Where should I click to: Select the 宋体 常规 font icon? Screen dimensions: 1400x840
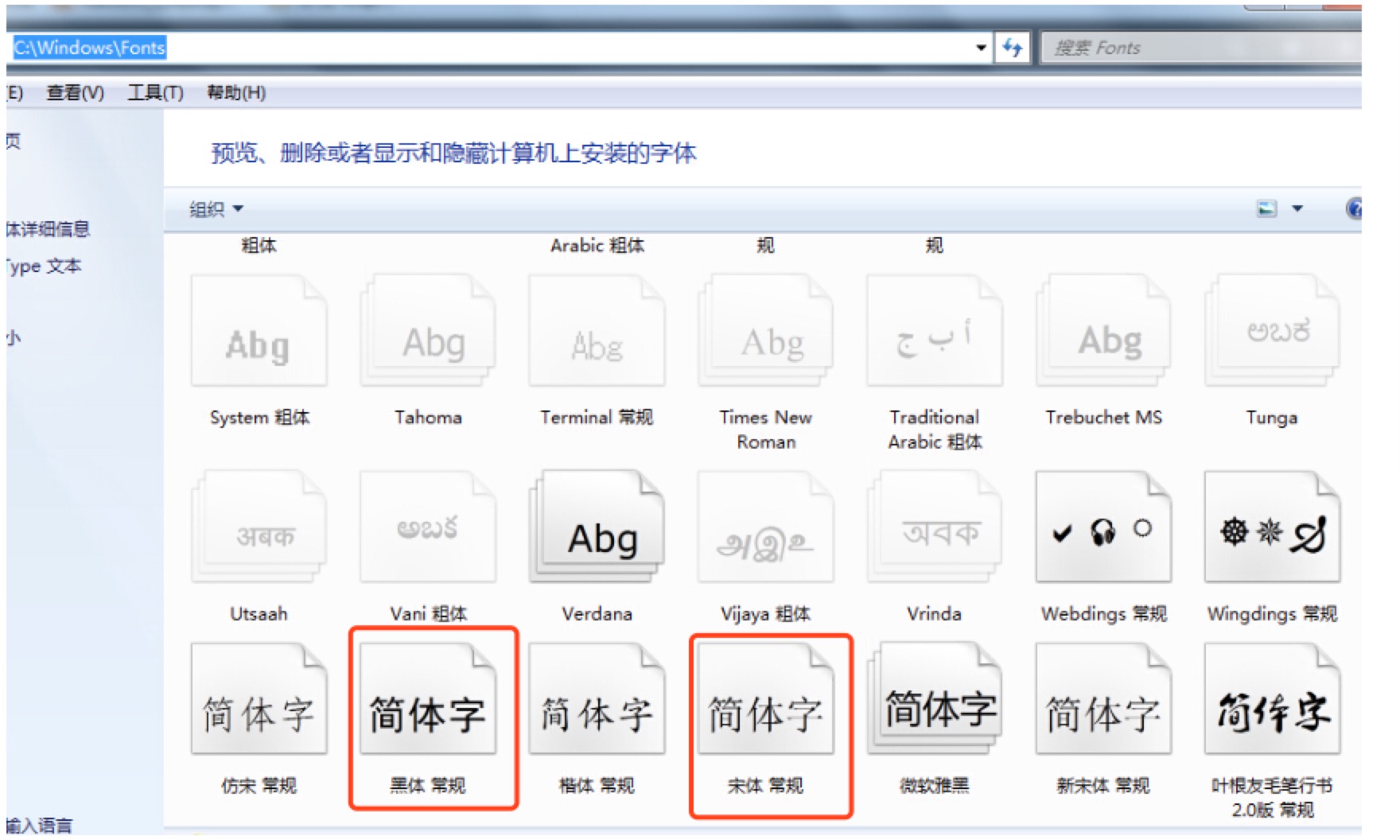pos(765,699)
